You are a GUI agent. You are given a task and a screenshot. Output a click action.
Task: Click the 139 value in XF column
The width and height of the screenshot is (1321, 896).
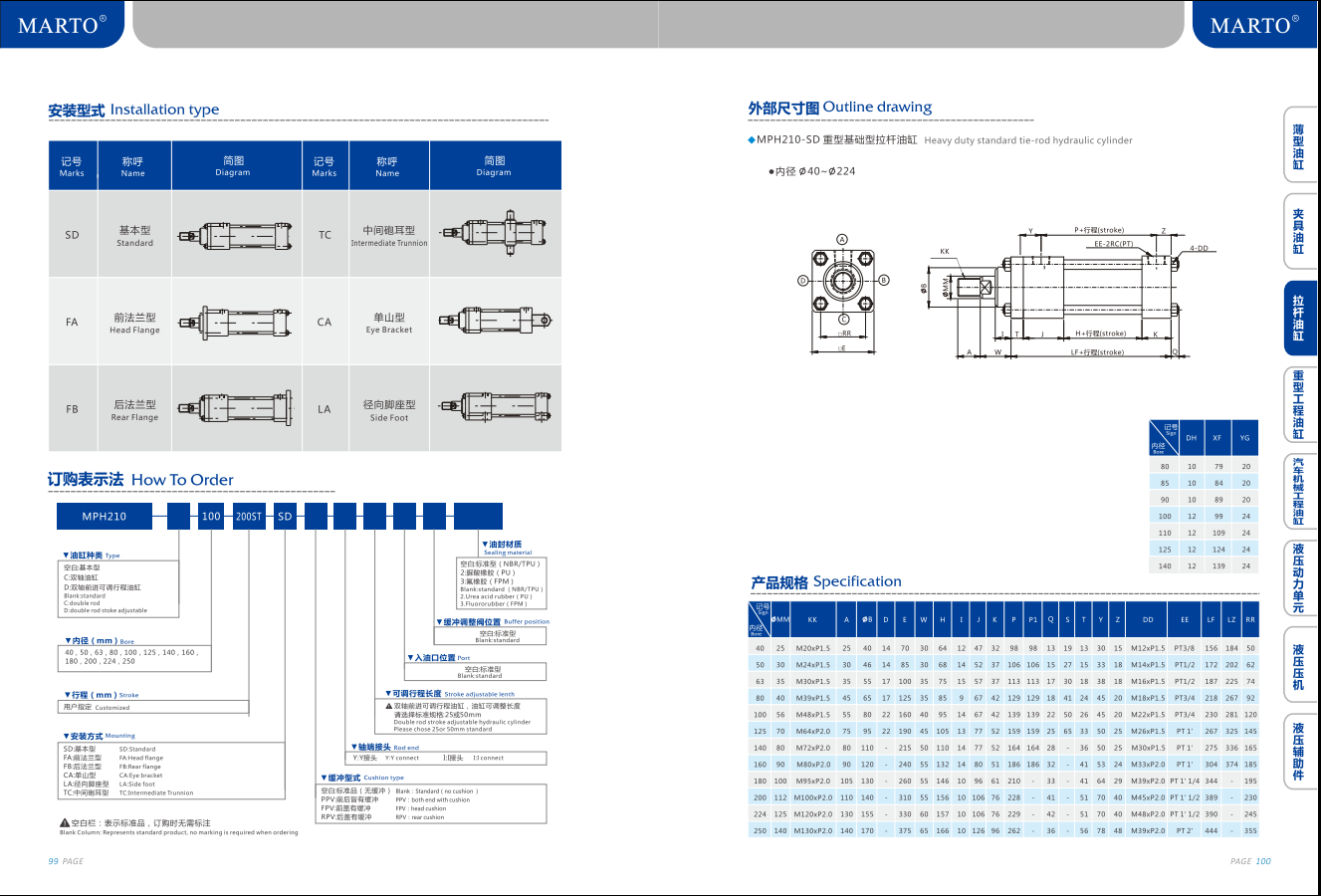pyautogui.click(x=1218, y=565)
